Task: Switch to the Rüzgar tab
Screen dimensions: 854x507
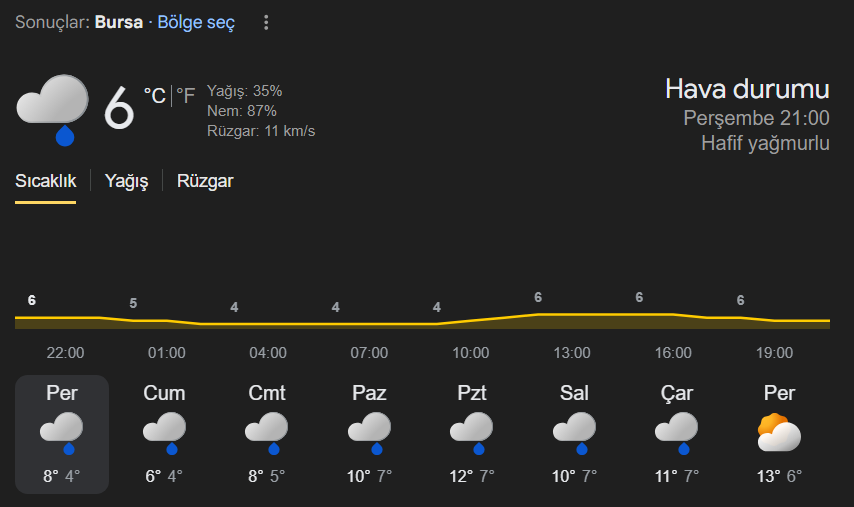Action: [x=205, y=181]
